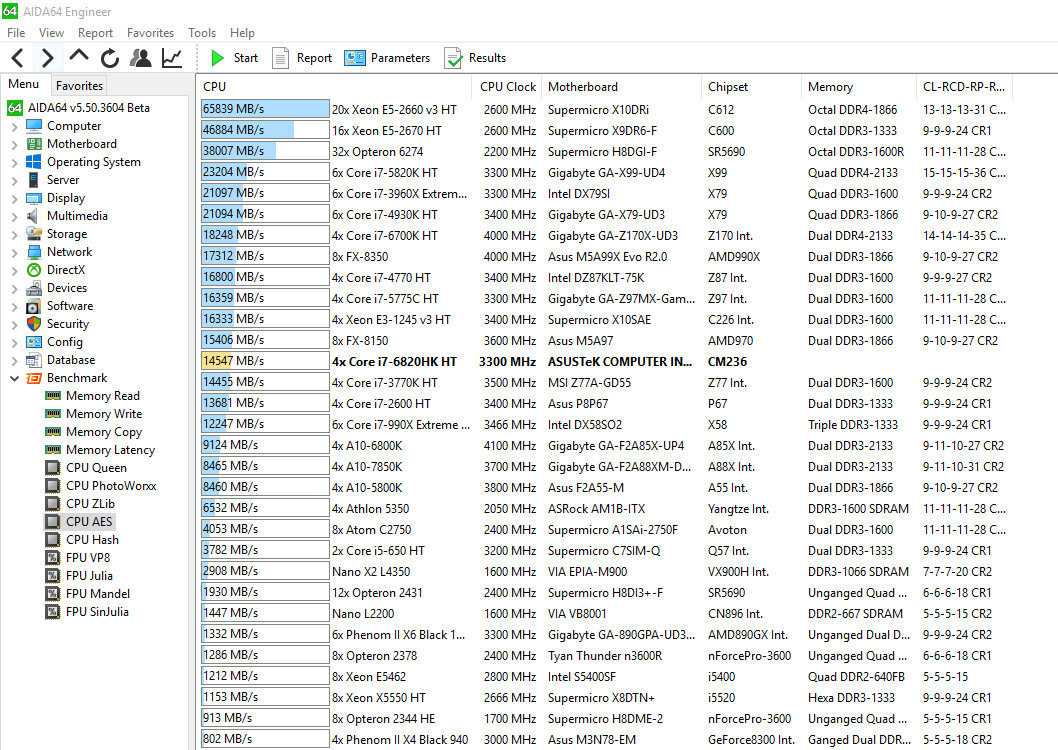1058x750 pixels.
Task: Open the Report menu
Action: pos(95,32)
